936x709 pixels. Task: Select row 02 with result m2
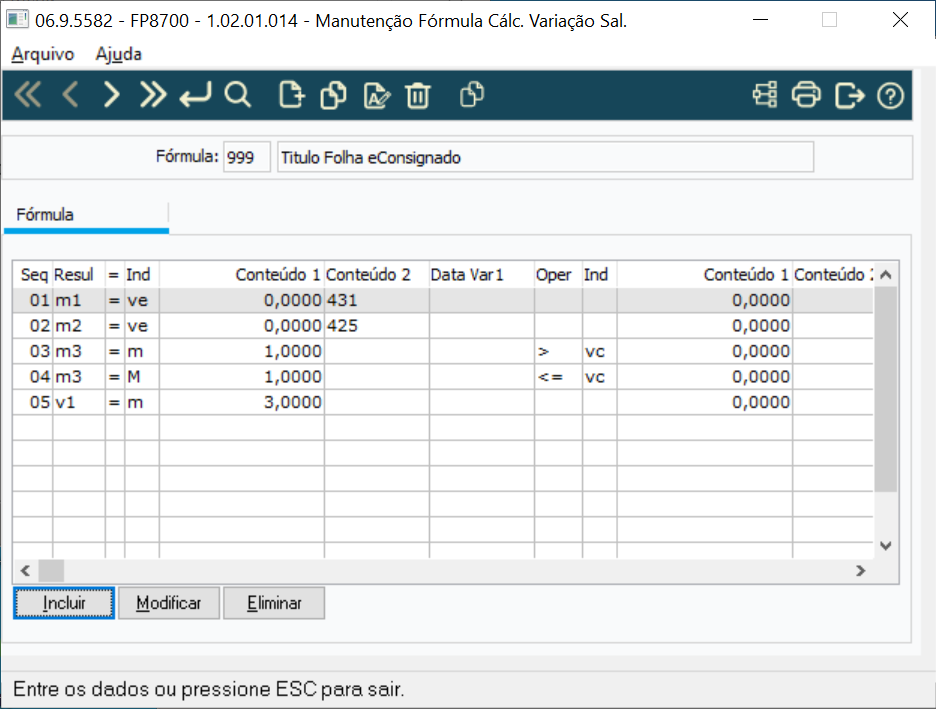443,326
